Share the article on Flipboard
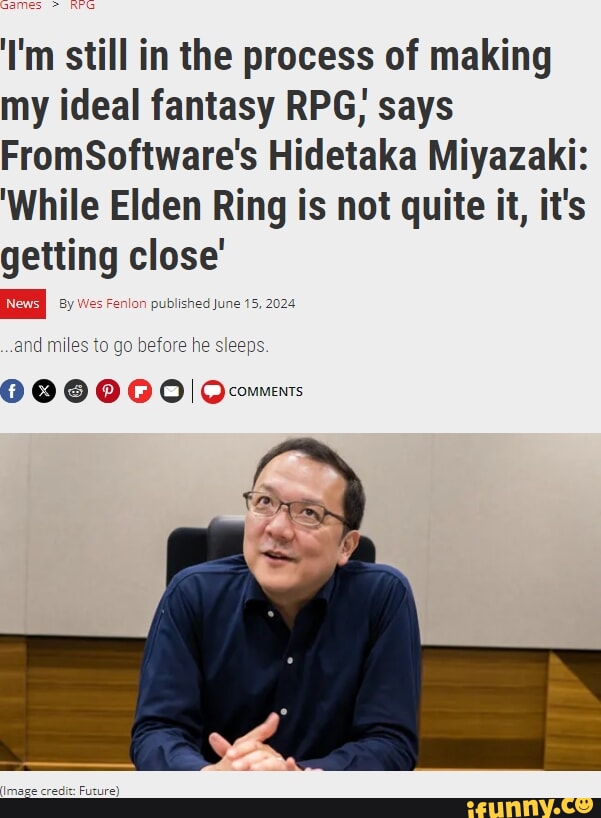This screenshot has width=601, height=818. 140,391
